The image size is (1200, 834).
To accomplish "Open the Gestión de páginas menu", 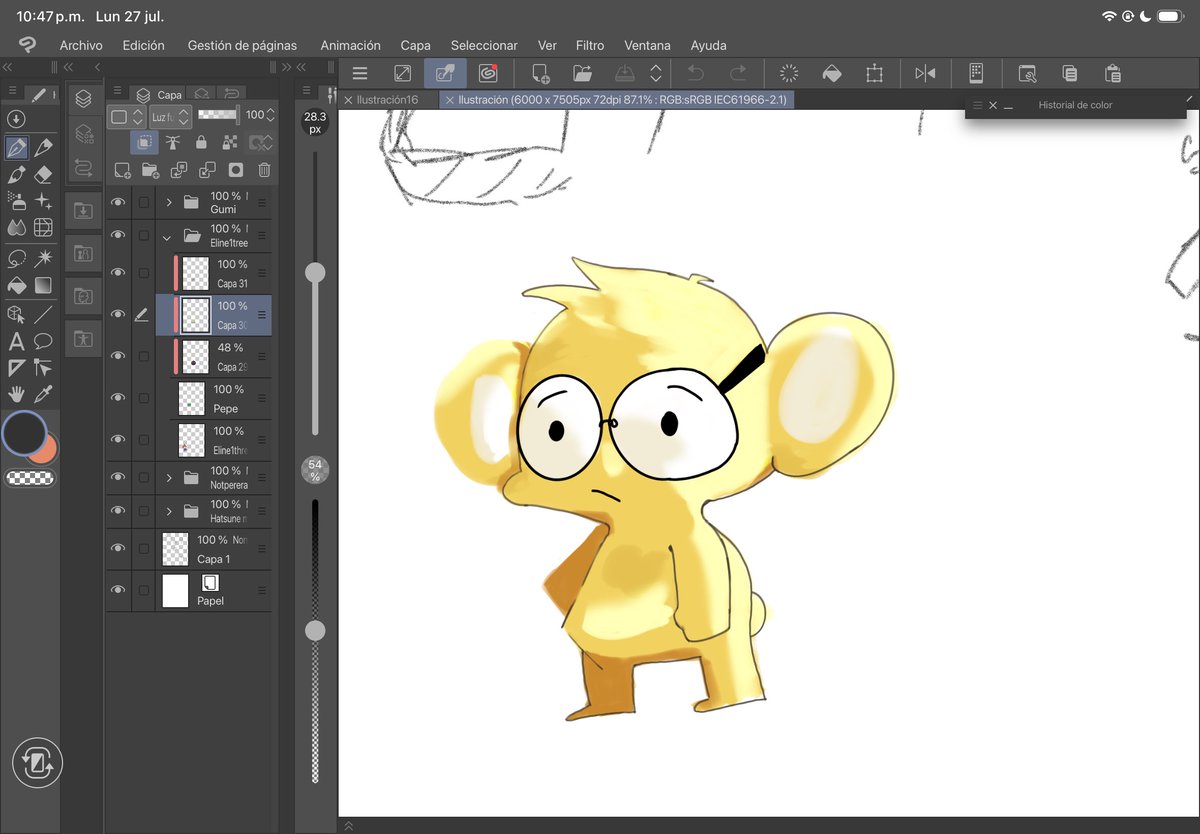I will point(242,45).
